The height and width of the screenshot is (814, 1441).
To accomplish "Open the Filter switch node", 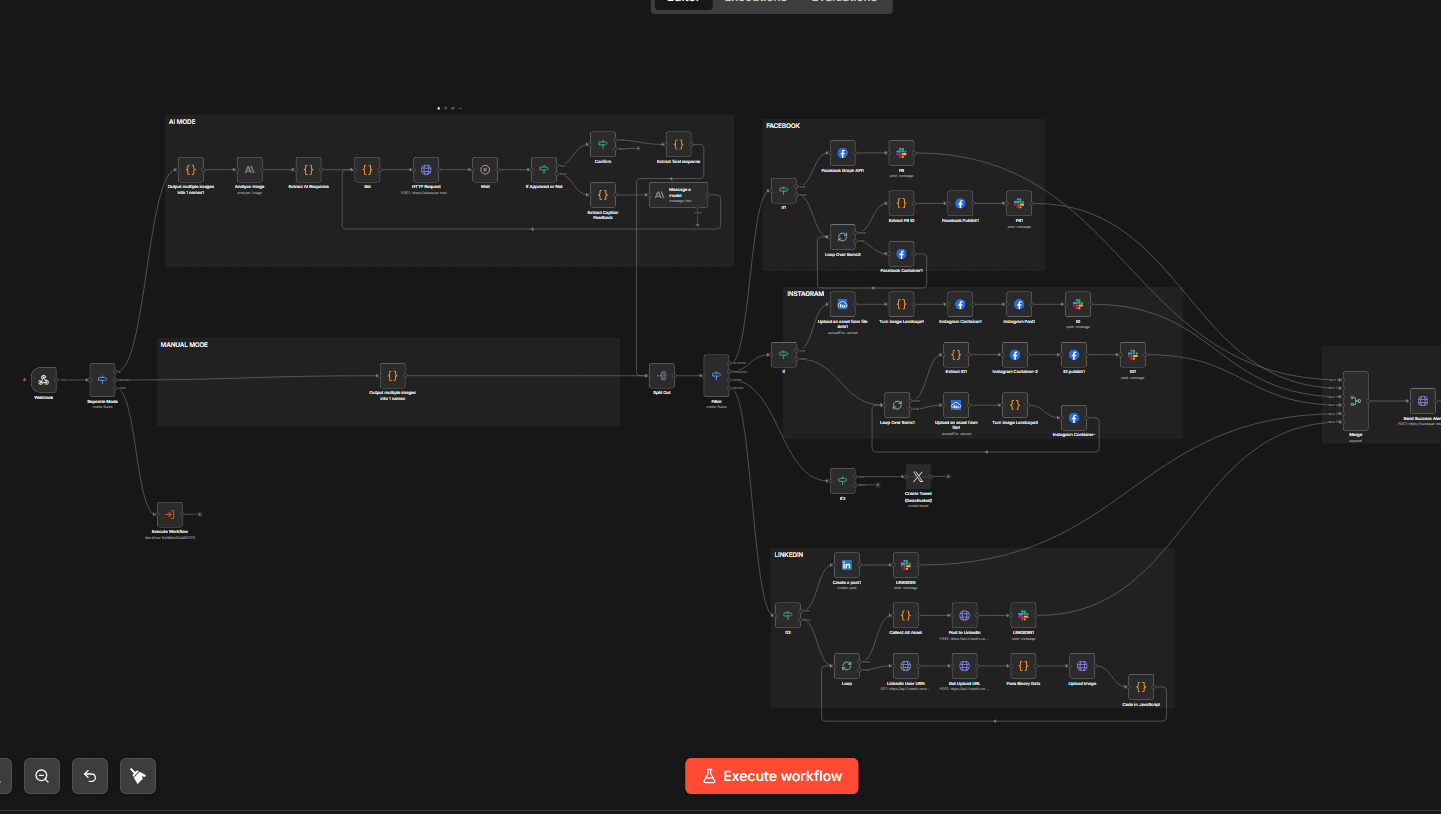I will 716,375.
